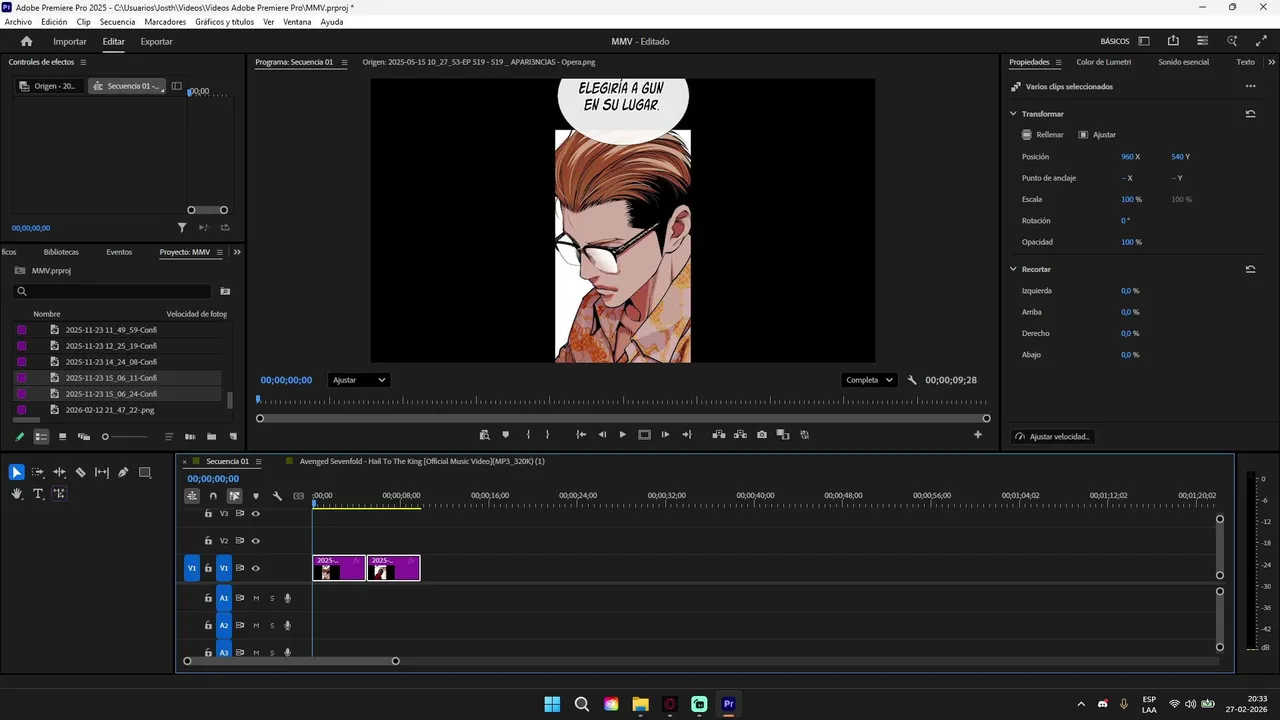Open the Ajustar zoom level dropdown

coord(358,380)
